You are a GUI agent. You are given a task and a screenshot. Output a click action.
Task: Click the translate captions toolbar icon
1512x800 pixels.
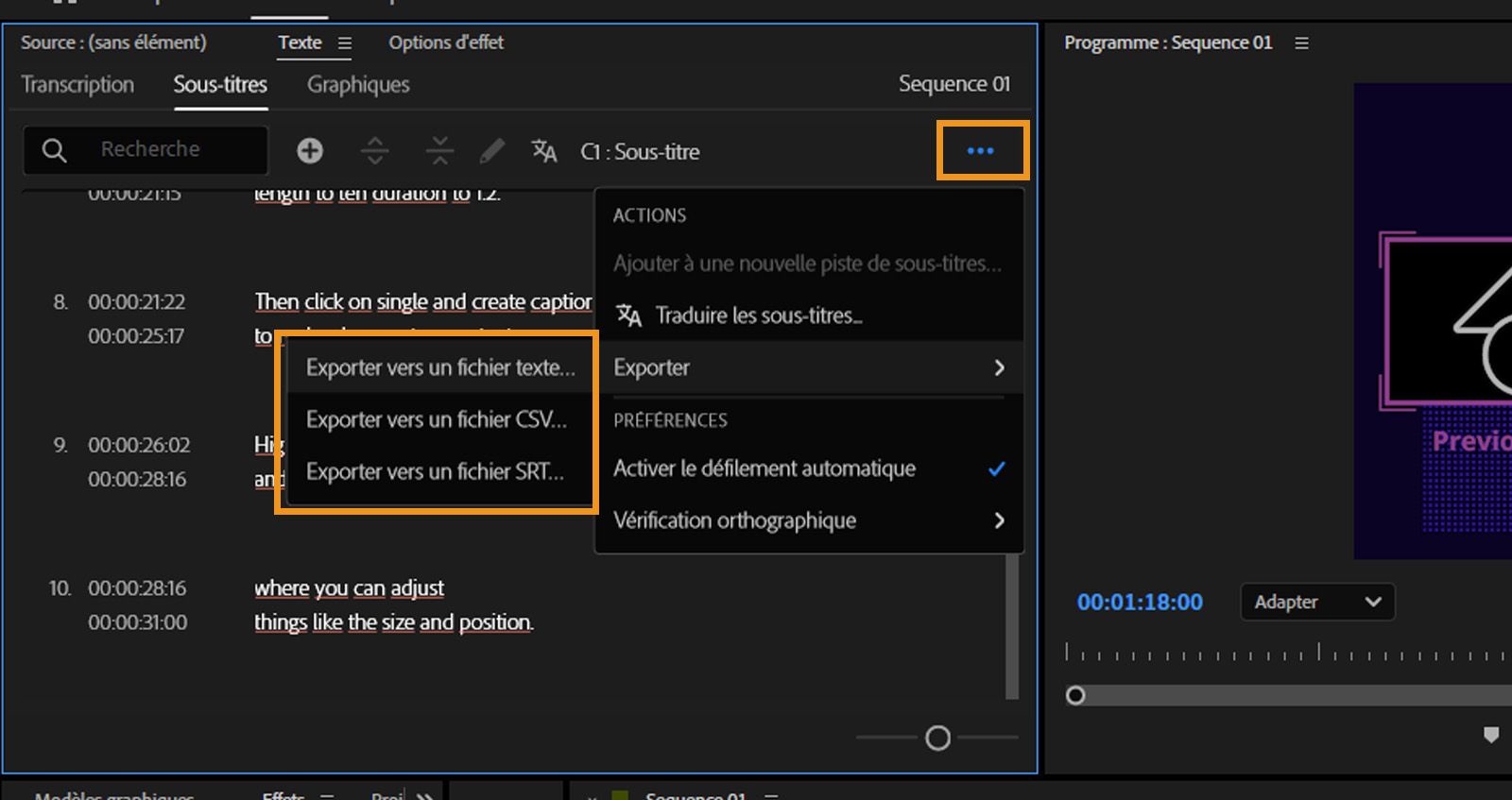[x=544, y=150]
